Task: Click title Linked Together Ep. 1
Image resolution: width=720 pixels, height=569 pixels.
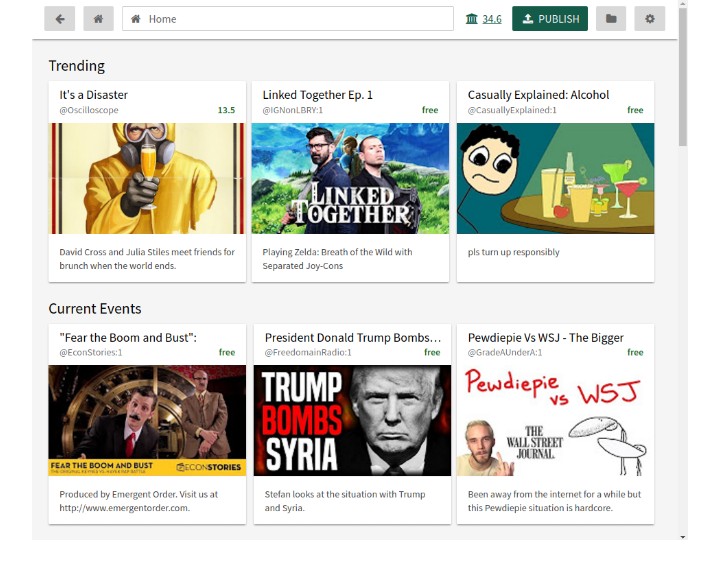Action: (x=318, y=95)
